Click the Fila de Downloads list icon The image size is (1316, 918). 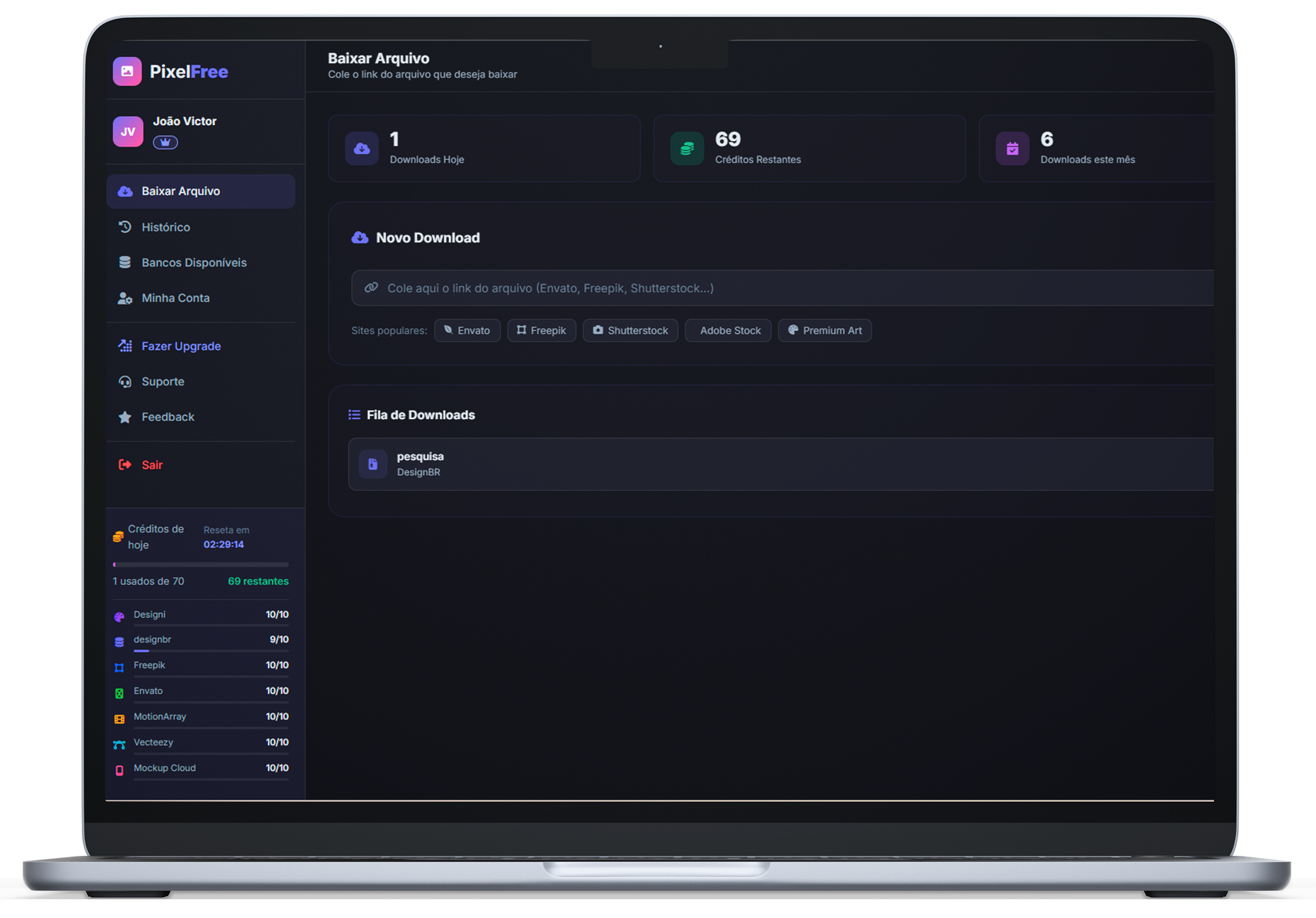[x=354, y=414]
